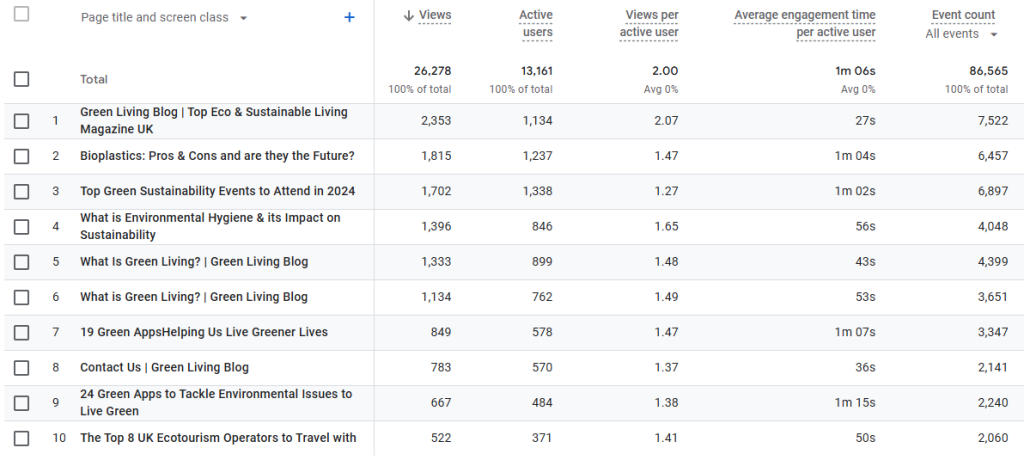1024x460 pixels.
Task: Click the Total row label
Action: coord(93,80)
